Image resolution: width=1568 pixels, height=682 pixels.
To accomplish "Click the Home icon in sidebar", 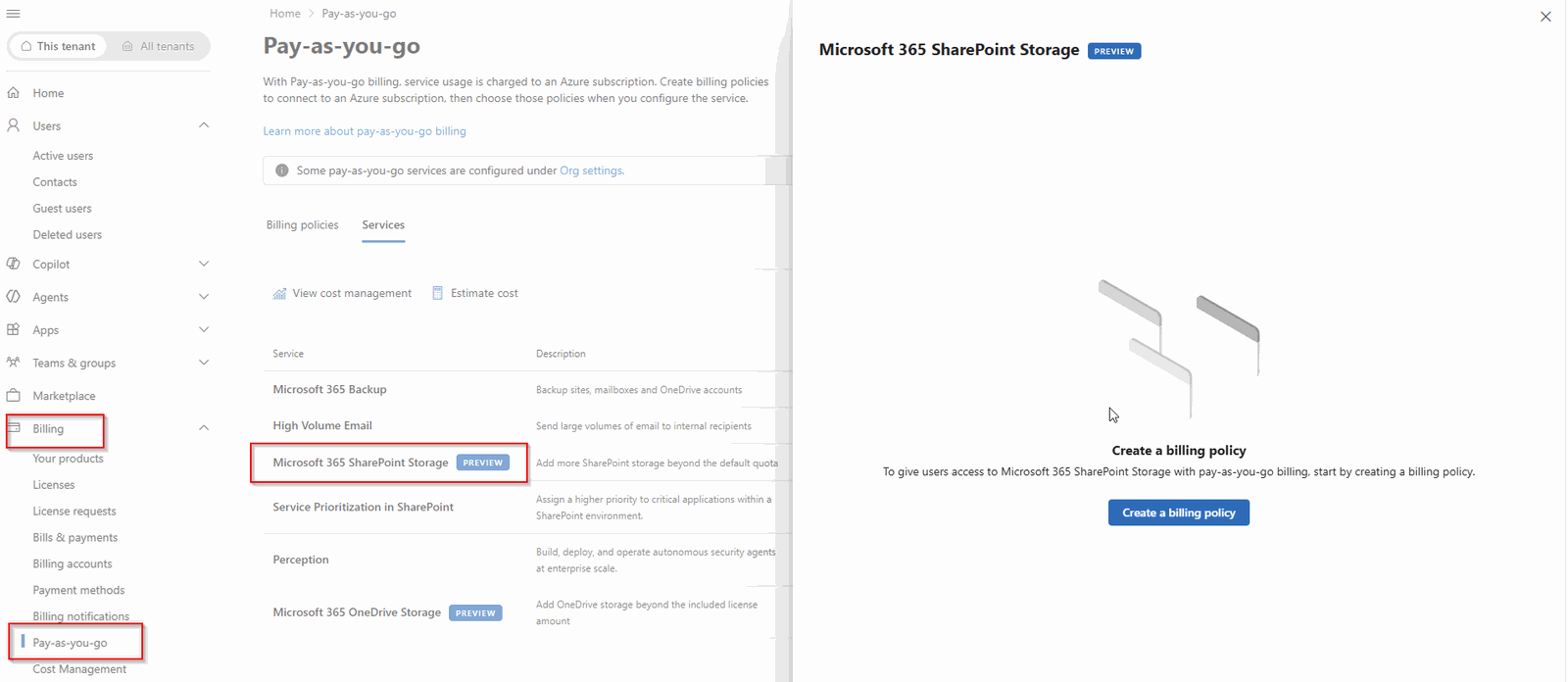I will click(14, 93).
